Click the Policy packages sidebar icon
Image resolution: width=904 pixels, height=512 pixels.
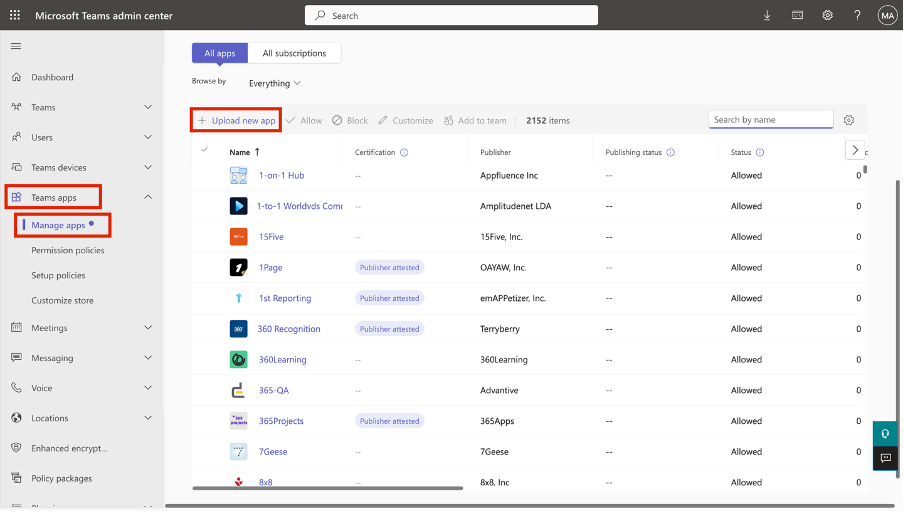pyautogui.click(x=16, y=478)
